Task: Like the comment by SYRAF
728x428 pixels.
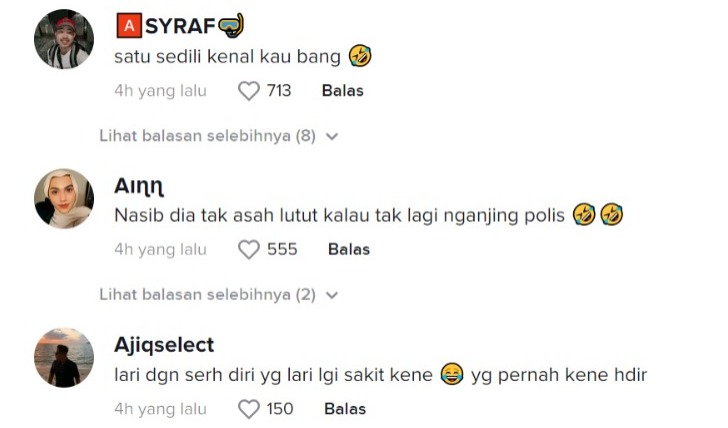Action: [x=249, y=91]
